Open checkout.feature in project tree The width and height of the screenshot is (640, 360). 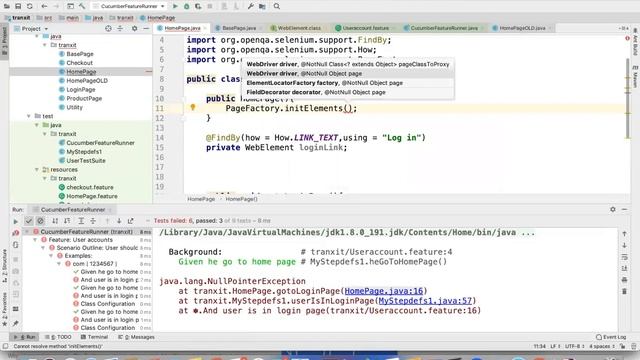(x=90, y=187)
